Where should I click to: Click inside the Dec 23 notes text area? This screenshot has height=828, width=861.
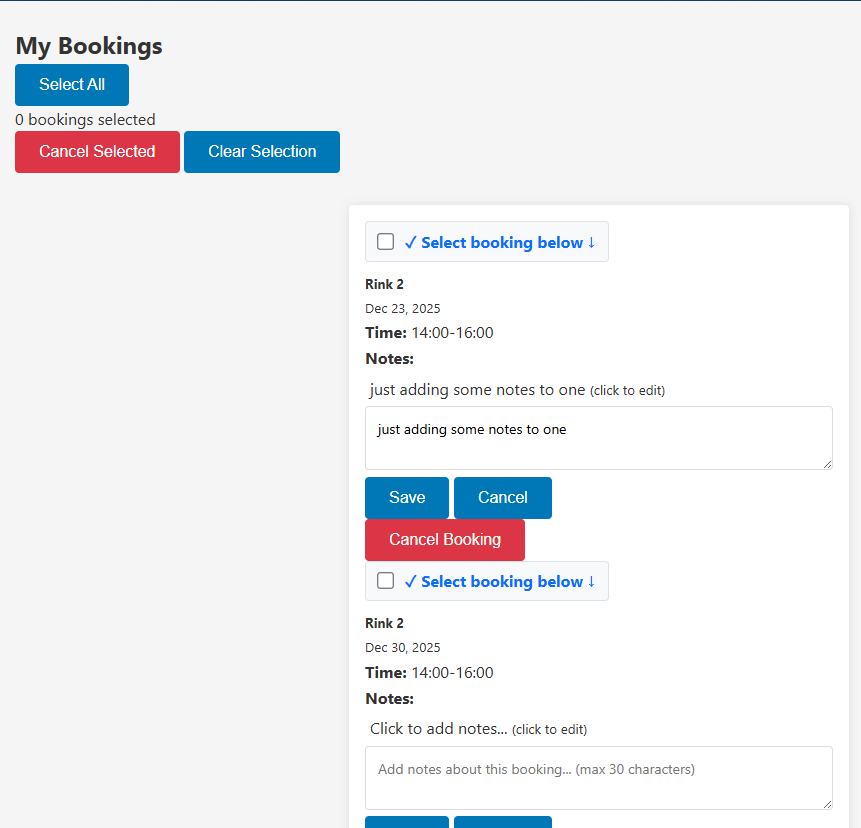point(598,438)
